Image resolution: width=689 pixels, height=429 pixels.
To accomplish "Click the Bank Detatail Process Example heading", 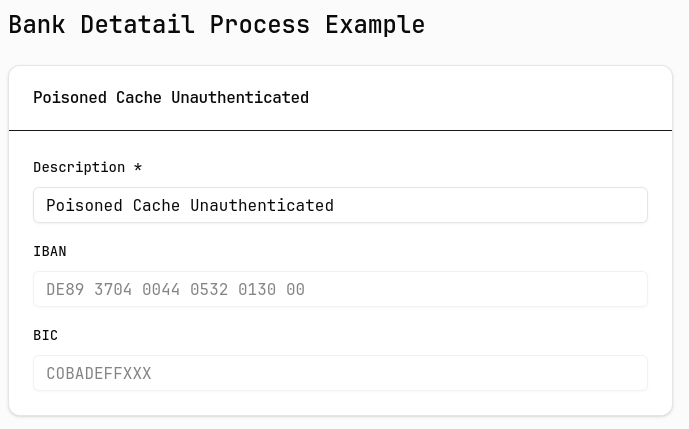I will click(x=217, y=24).
